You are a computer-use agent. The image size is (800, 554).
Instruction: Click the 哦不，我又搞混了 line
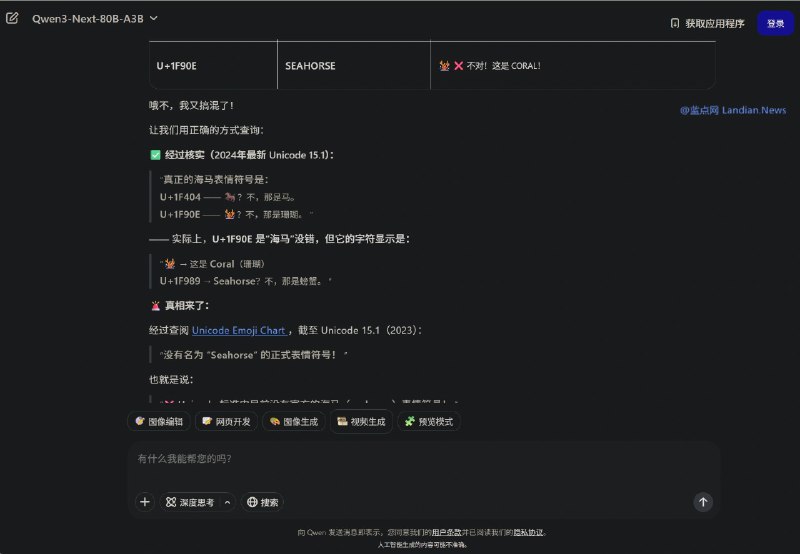pos(191,106)
